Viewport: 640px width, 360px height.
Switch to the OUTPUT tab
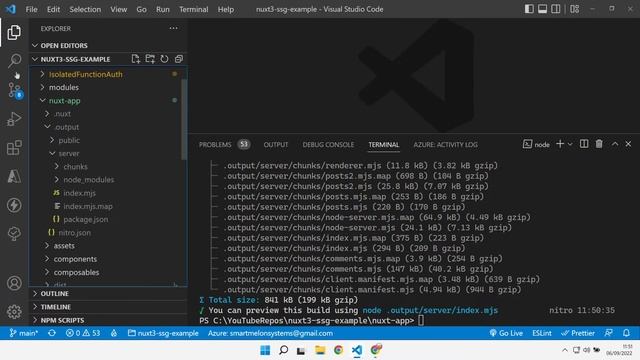(276, 144)
